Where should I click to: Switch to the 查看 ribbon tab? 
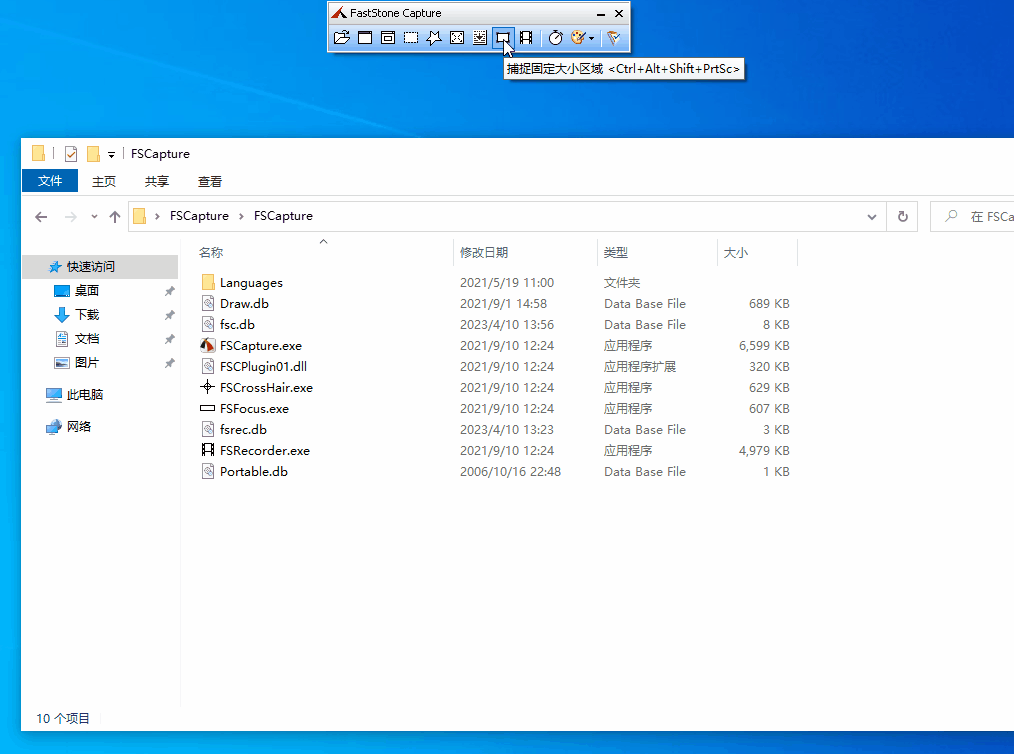point(209,181)
